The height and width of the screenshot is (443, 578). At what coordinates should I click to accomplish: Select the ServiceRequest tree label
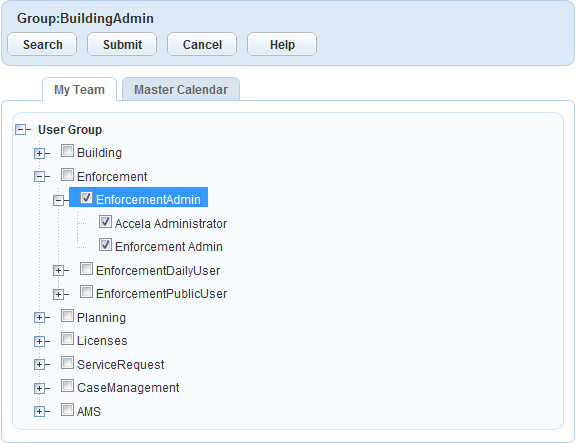[x=121, y=364]
